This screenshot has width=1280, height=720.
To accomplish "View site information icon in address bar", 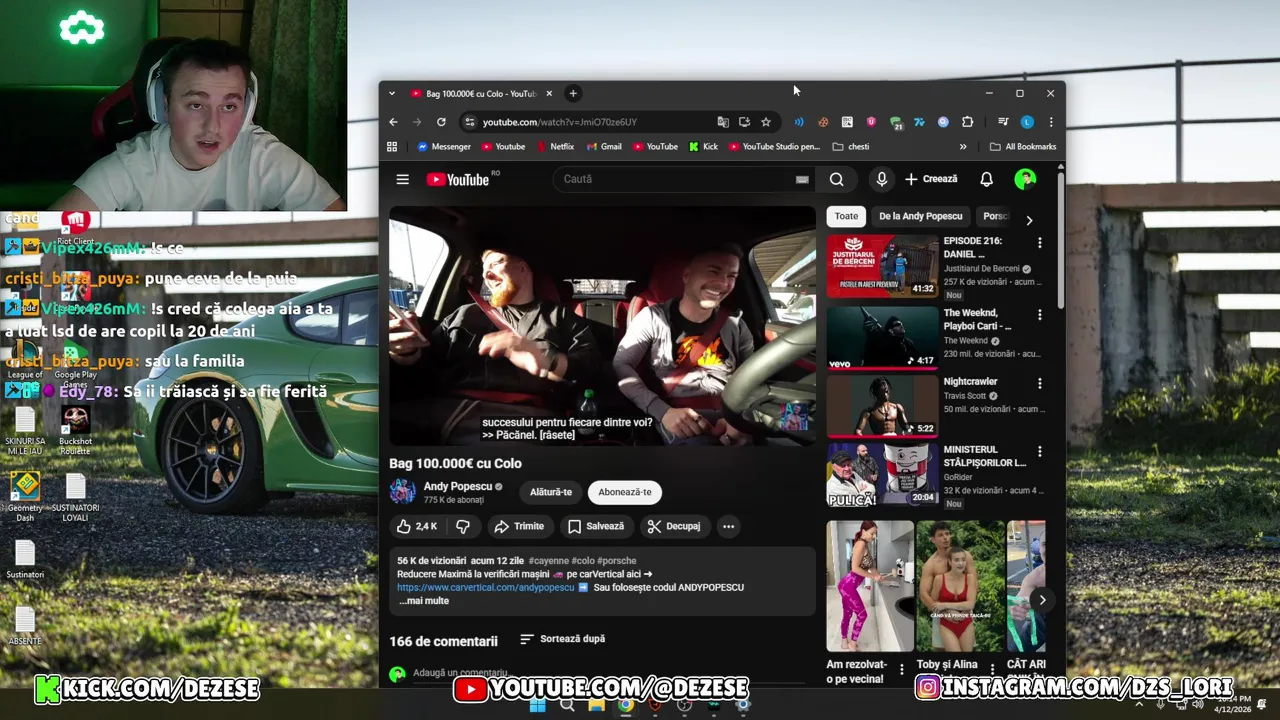I will tap(469, 122).
